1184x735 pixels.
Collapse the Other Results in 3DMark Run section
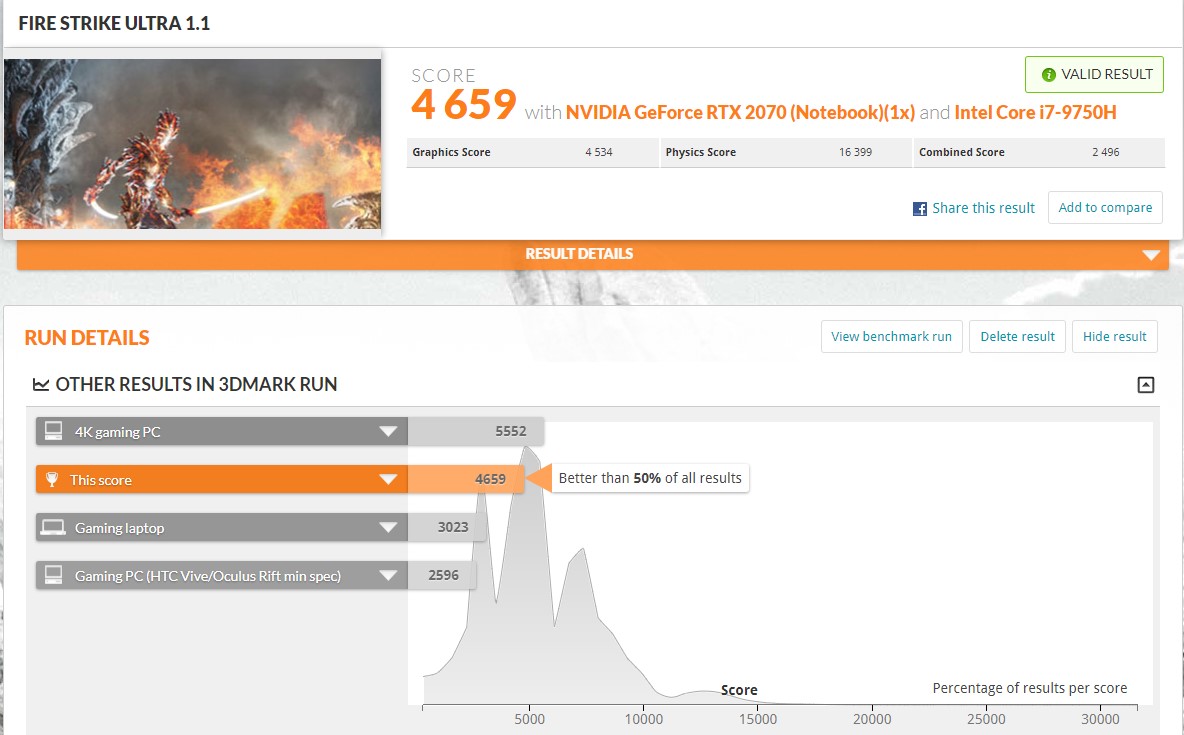pyautogui.click(x=1145, y=384)
